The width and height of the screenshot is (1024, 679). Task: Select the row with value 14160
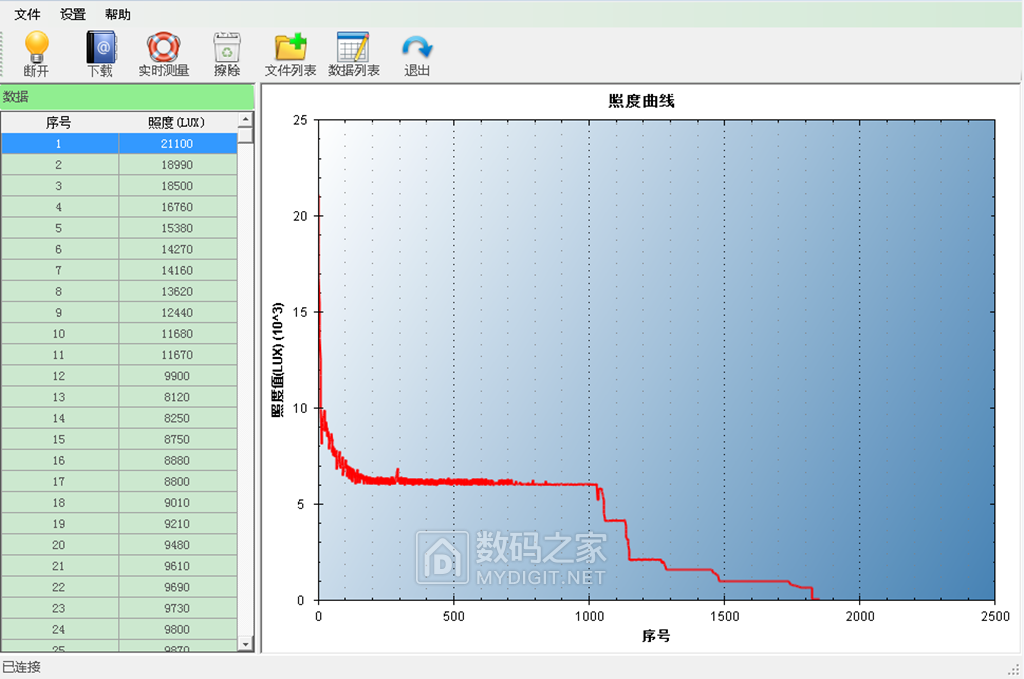(x=119, y=270)
